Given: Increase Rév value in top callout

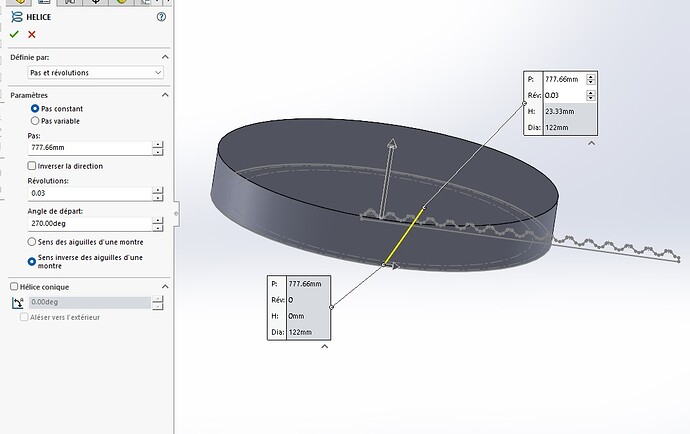Looking at the screenshot, I should click(x=591, y=92).
